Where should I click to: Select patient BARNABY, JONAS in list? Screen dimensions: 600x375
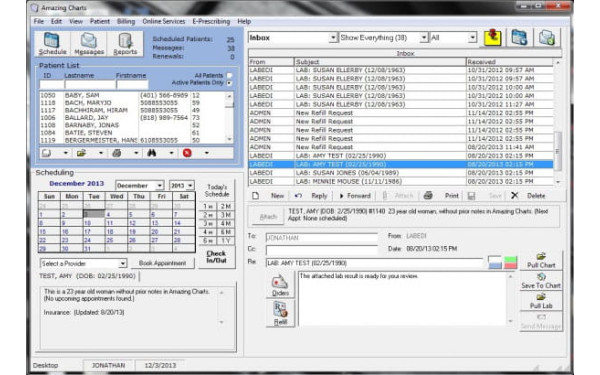[133, 125]
